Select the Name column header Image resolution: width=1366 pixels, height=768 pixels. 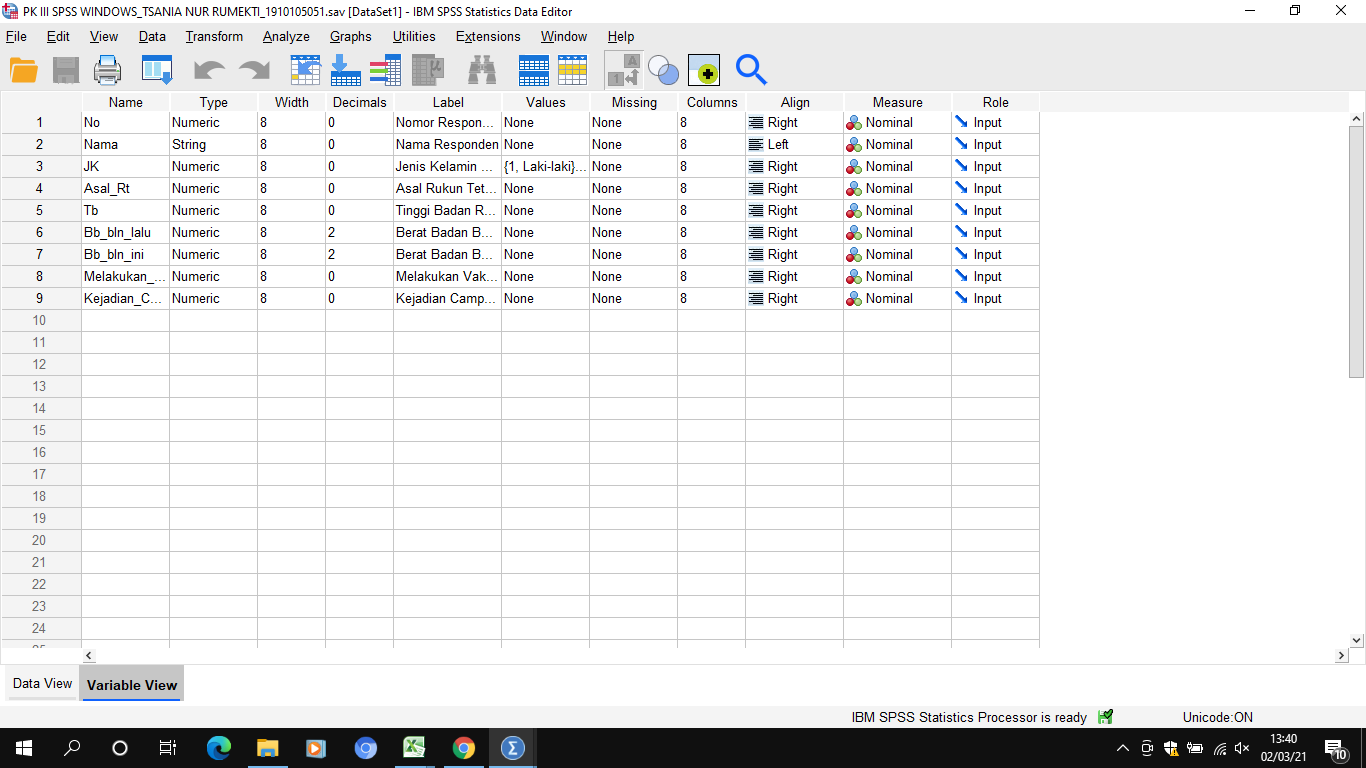[x=126, y=102]
